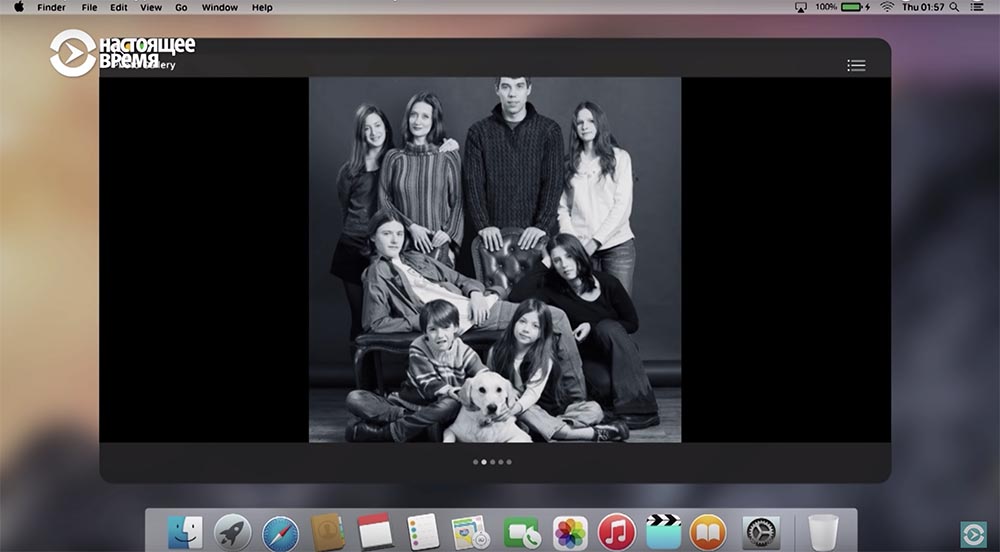Screen dimensions: 1000x552
Task: Select the second gallery page dot
Action: [x=484, y=462]
